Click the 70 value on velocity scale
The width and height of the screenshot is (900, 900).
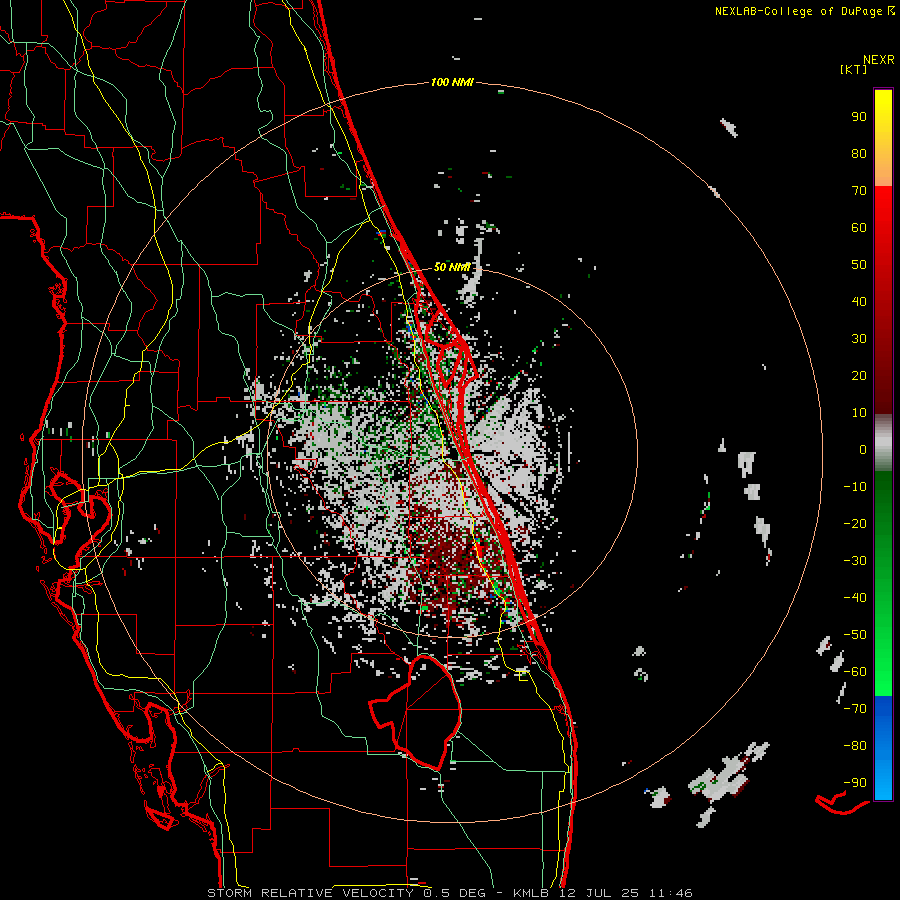pos(859,191)
